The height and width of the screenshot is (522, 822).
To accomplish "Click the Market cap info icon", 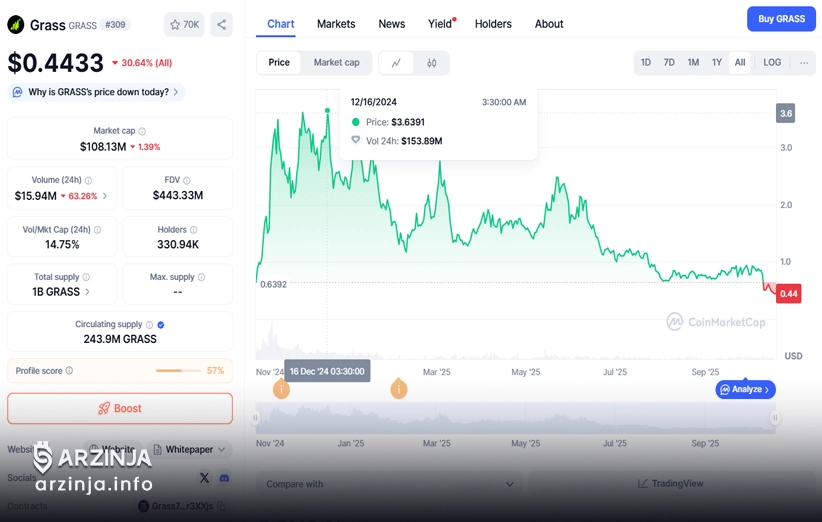I will click(142, 131).
